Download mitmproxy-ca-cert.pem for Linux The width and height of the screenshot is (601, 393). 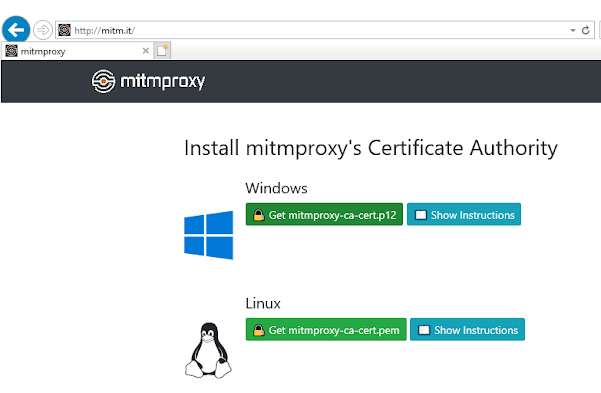326,330
